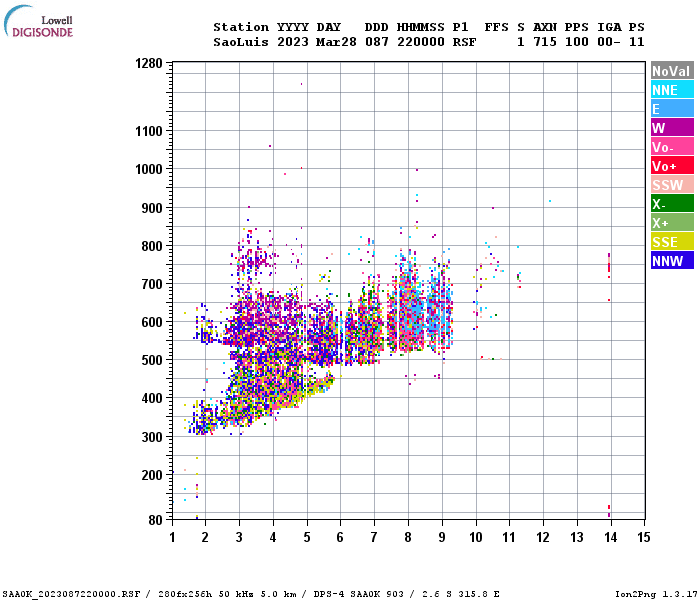Click the 200 height axis label
This screenshot has width=700, height=600.
point(152,475)
